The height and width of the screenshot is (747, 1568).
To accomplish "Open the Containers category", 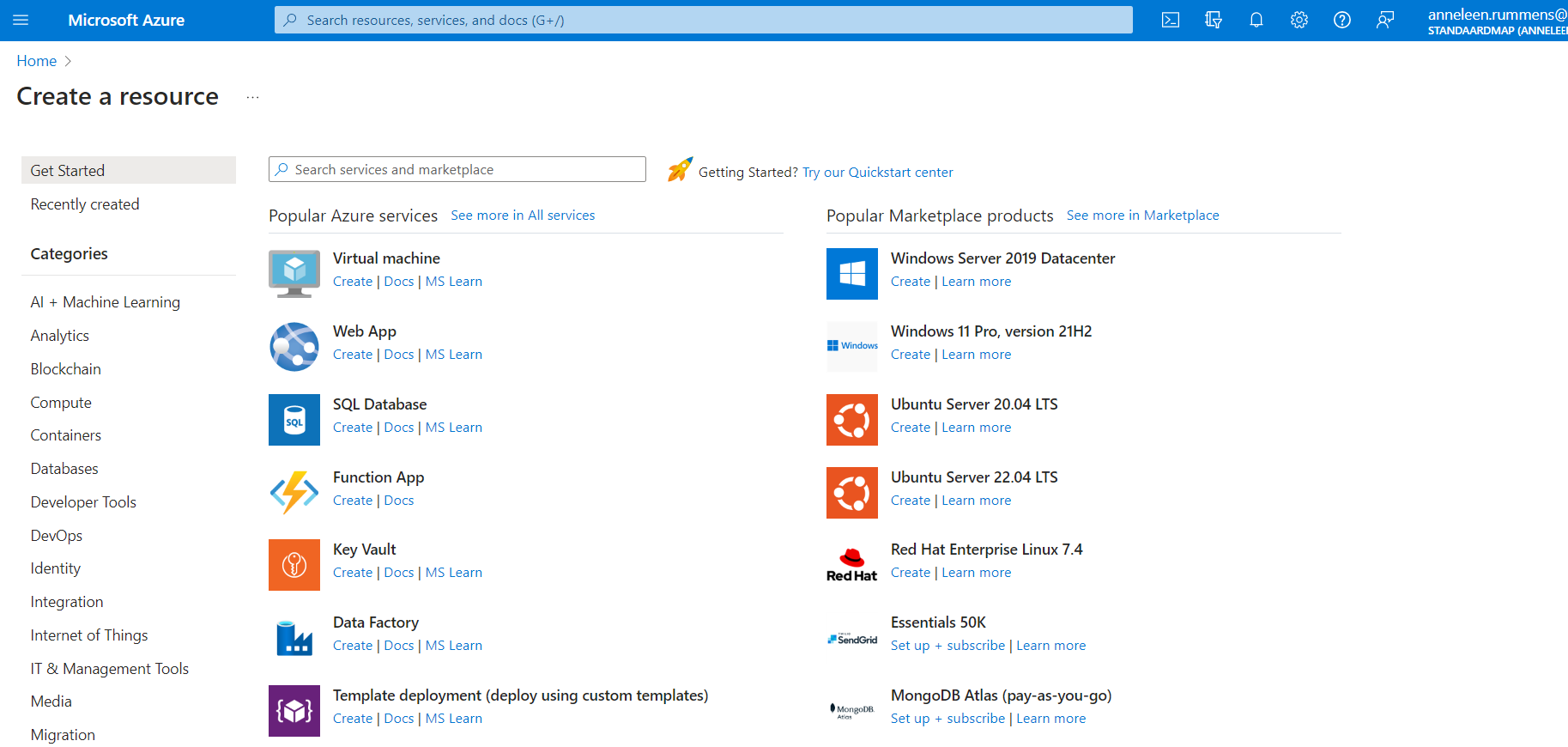I will coord(66,435).
